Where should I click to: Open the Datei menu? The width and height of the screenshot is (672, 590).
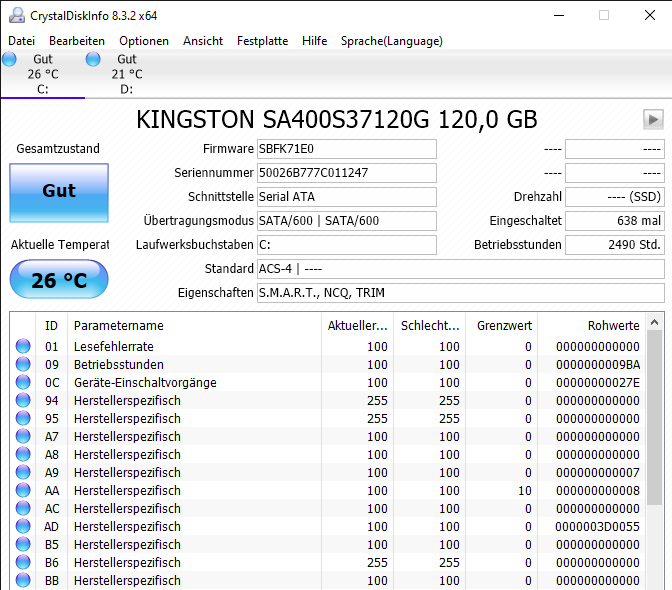21,41
